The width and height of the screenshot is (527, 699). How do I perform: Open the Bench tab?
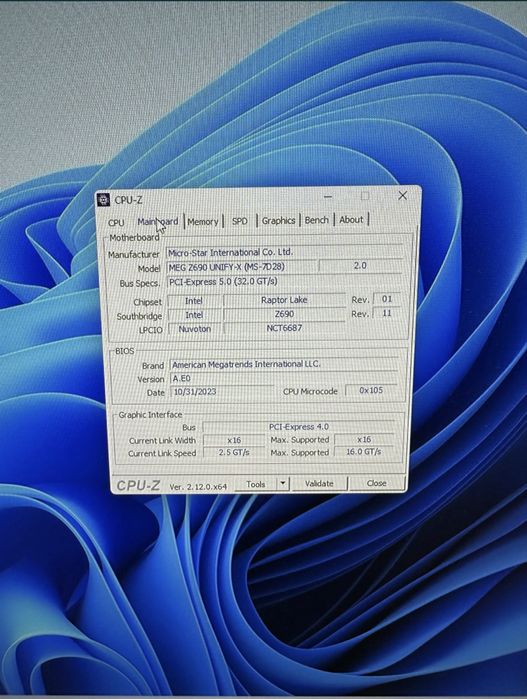[317, 220]
